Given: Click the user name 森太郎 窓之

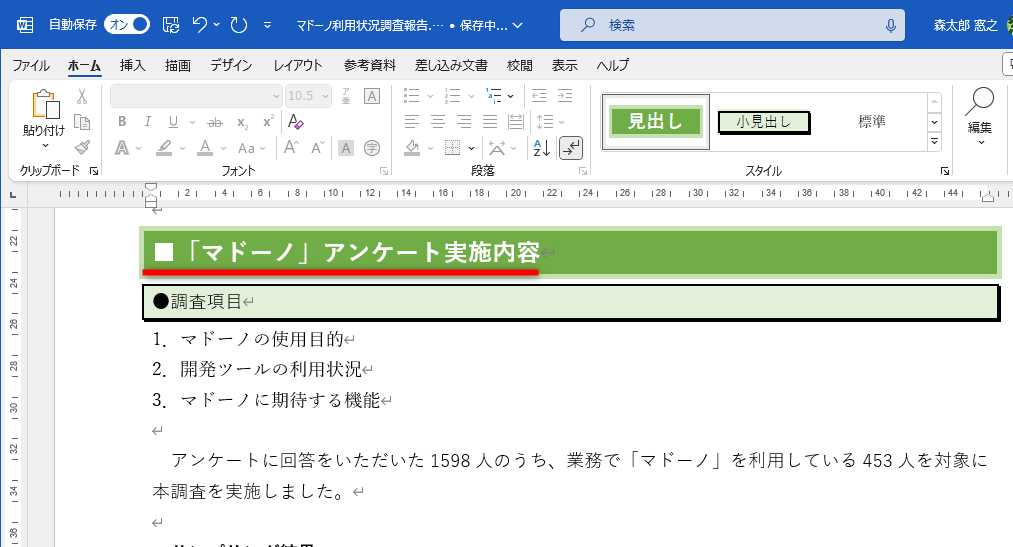Looking at the screenshot, I should 965,25.
